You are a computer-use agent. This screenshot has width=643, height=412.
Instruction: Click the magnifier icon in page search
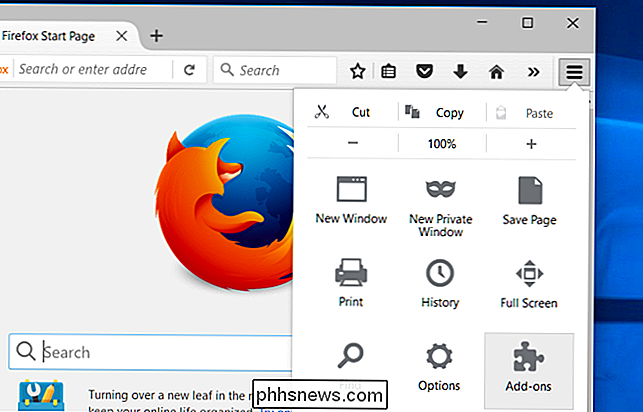(26, 352)
